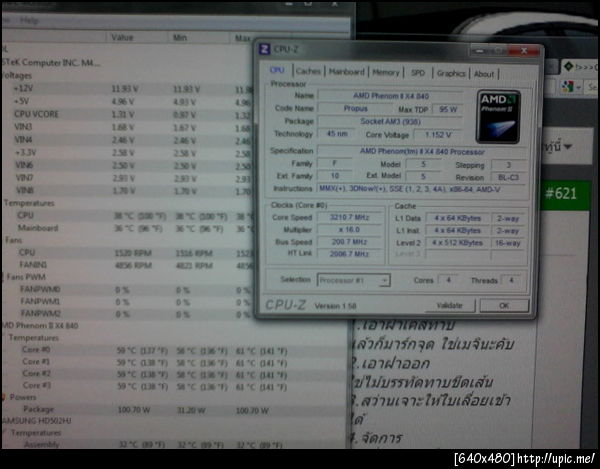Screen dimensions: 600x469
Task: Select the CPU tab in CPU-Z
Action: (x=277, y=70)
